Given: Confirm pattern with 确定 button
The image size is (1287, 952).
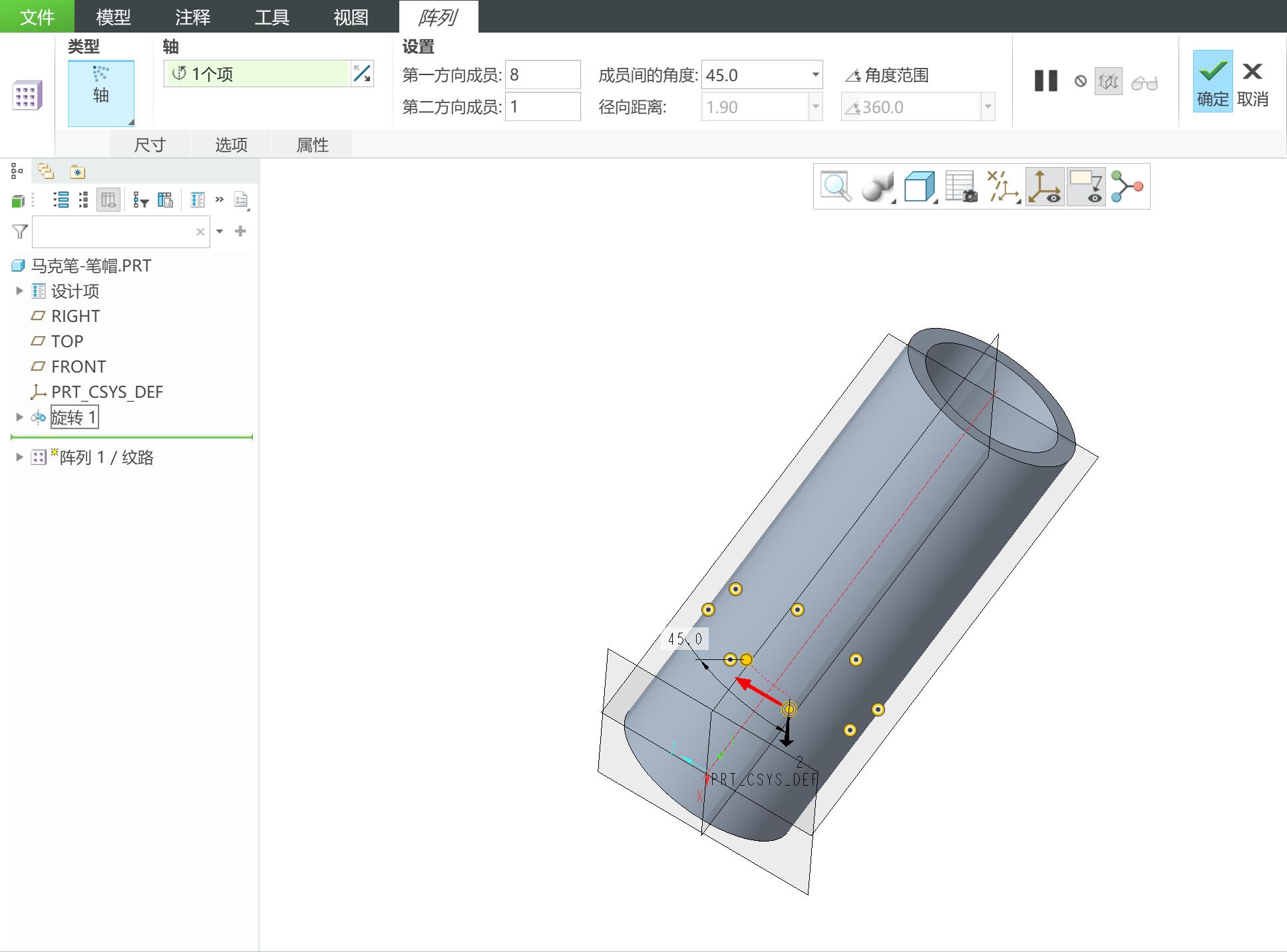Looking at the screenshot, I should (1212, 82).
